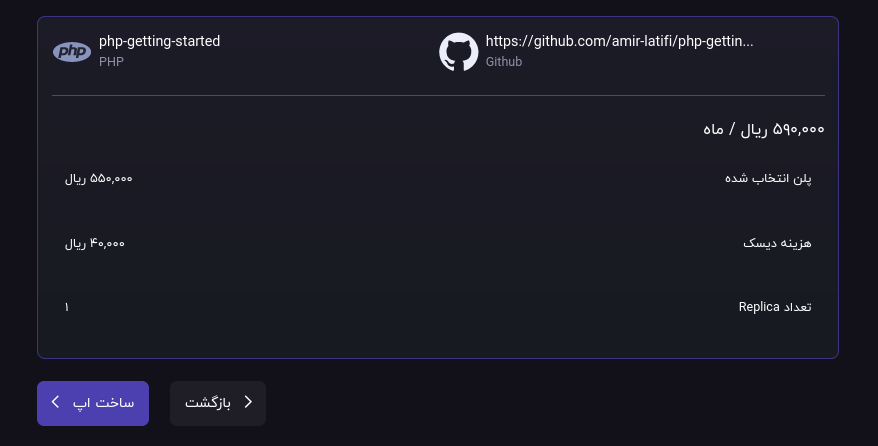Click the پلن انتخاب شده label
The height and width of the screenshot is (446, 878).
[768, 179]
